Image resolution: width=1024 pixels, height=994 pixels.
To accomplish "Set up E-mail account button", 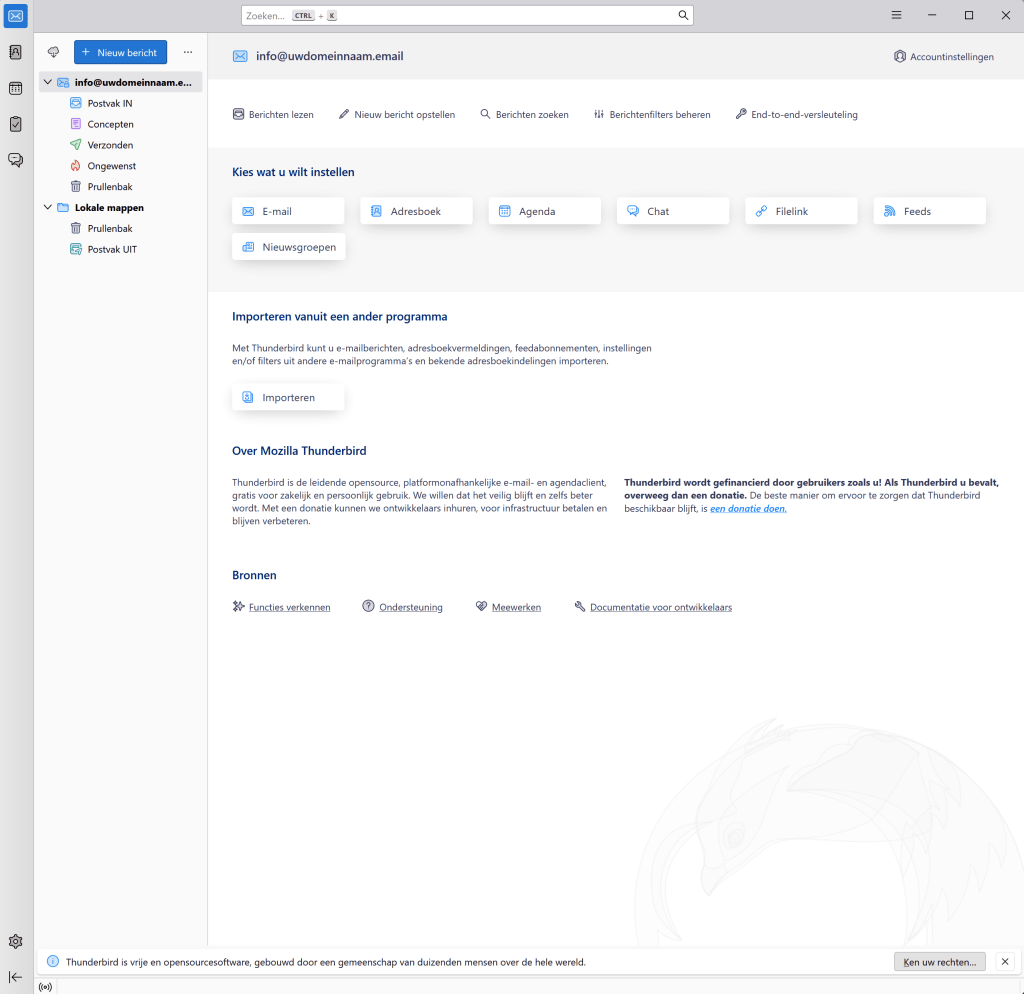I will pyautogui.click(x=288, y=211).
